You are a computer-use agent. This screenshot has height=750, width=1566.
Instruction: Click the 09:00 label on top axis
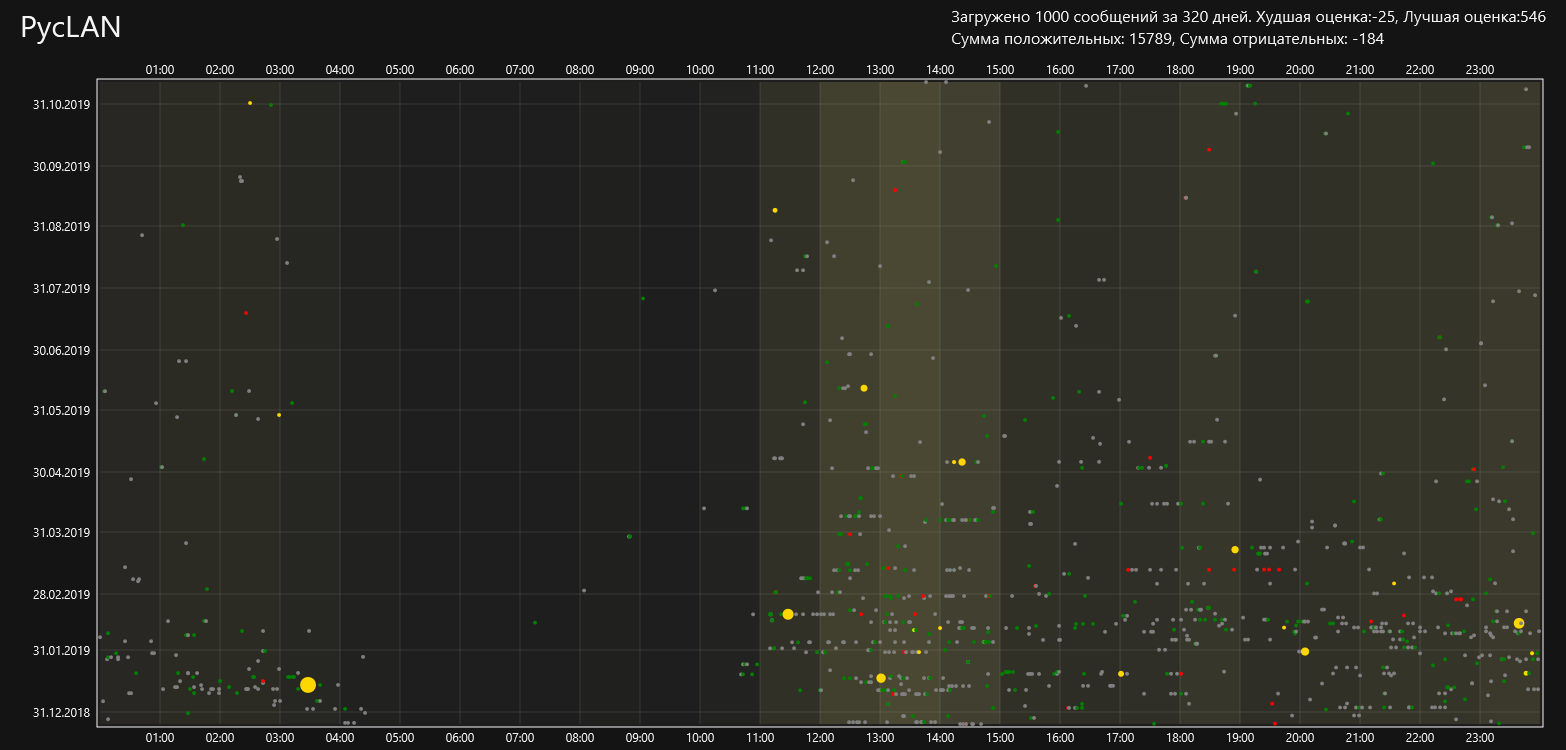(640, 70)
